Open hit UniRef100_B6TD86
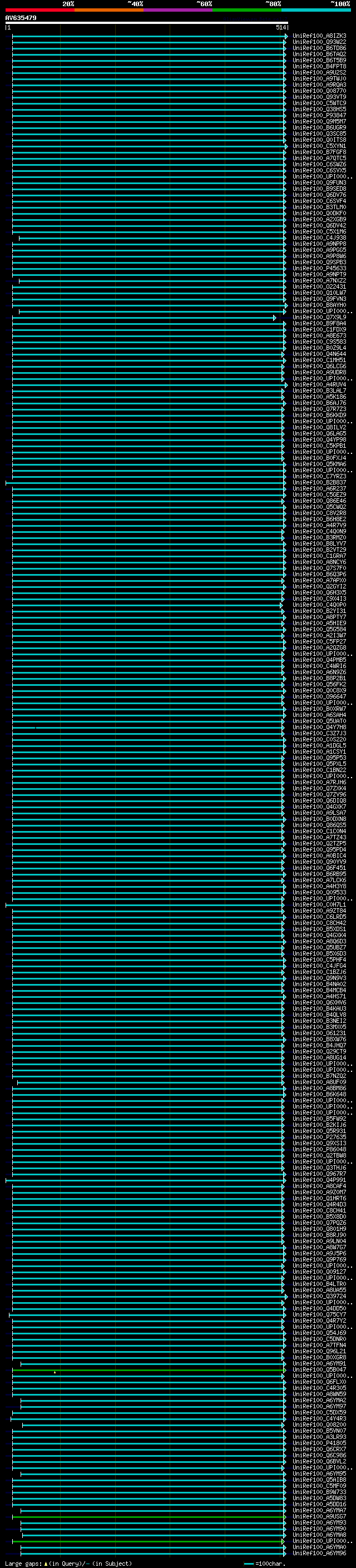Screen dimensions: 356x1568 (x=319, y=48)
